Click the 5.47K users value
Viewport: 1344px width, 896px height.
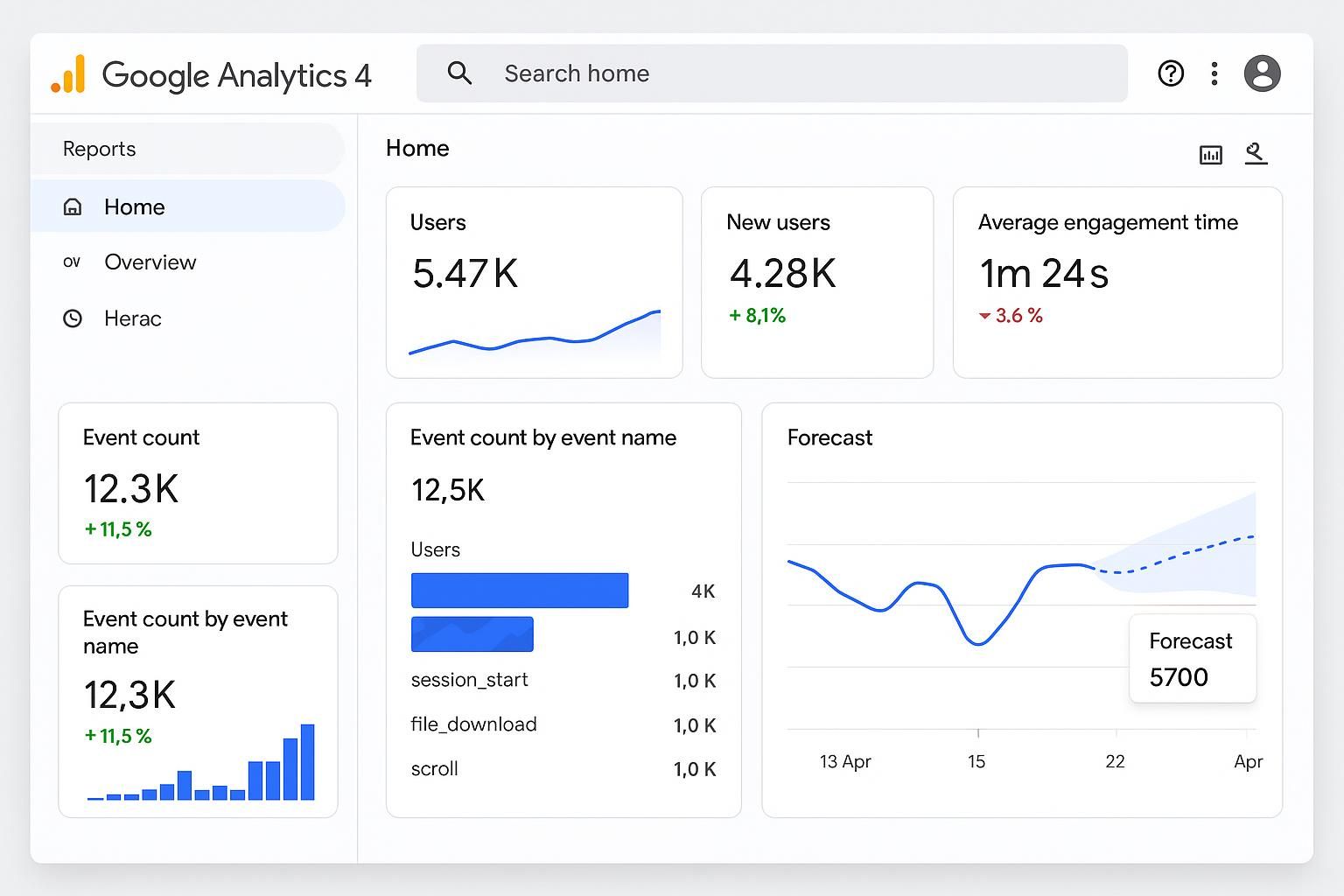(x=465, y=274)
